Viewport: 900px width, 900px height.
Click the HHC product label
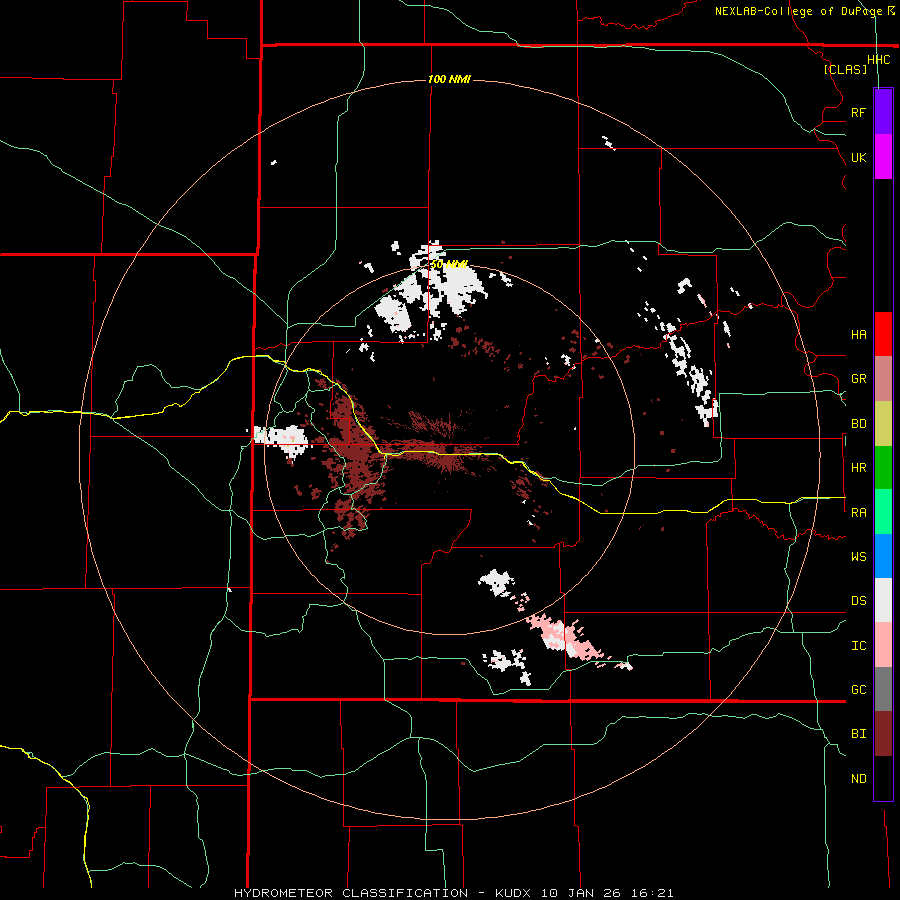[x=879, y=60]
